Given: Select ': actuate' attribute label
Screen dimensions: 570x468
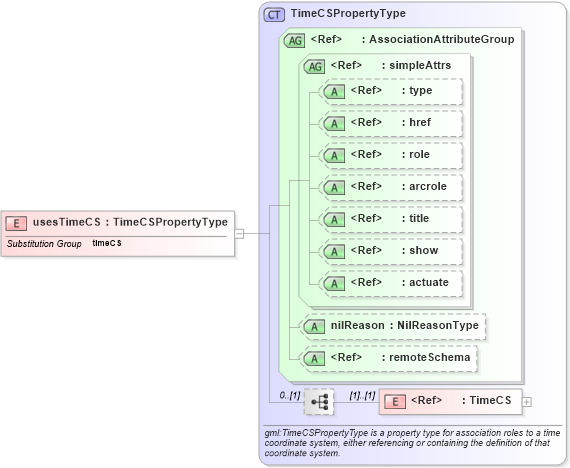Looking at the screenshot, I should (425, 282).
